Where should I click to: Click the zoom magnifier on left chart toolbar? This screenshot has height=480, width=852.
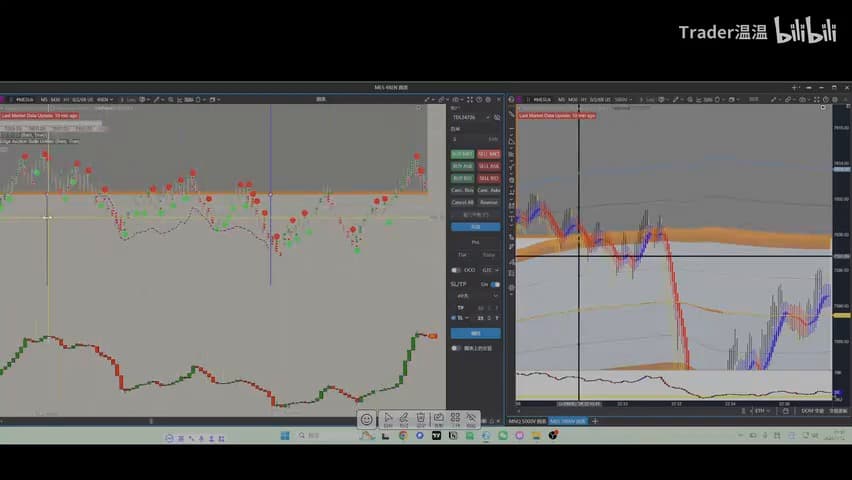point(171,99)
